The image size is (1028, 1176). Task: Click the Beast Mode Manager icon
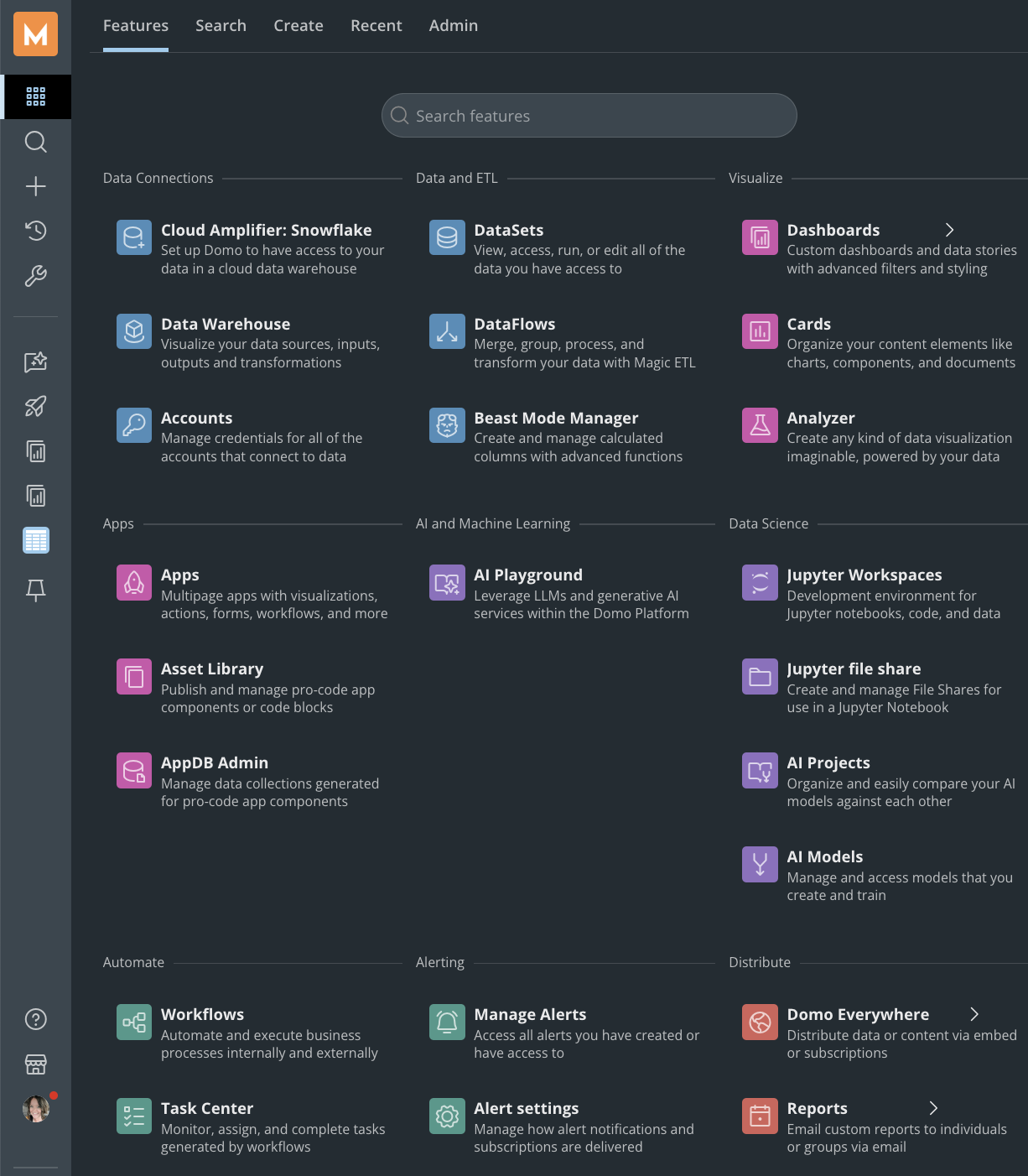click(447, 425)
